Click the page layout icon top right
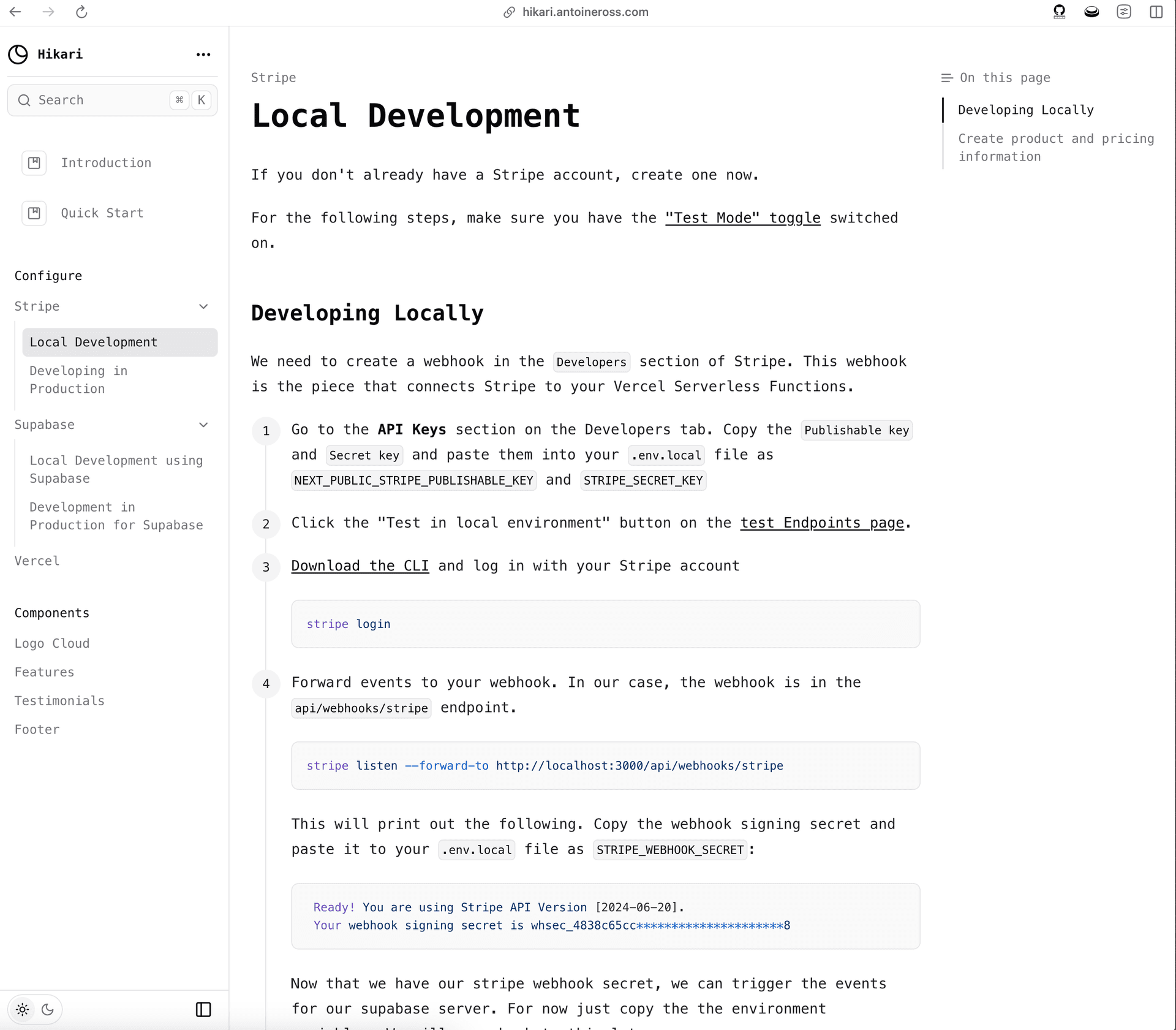1176x1030 pixels. [x=1156, y=12]
